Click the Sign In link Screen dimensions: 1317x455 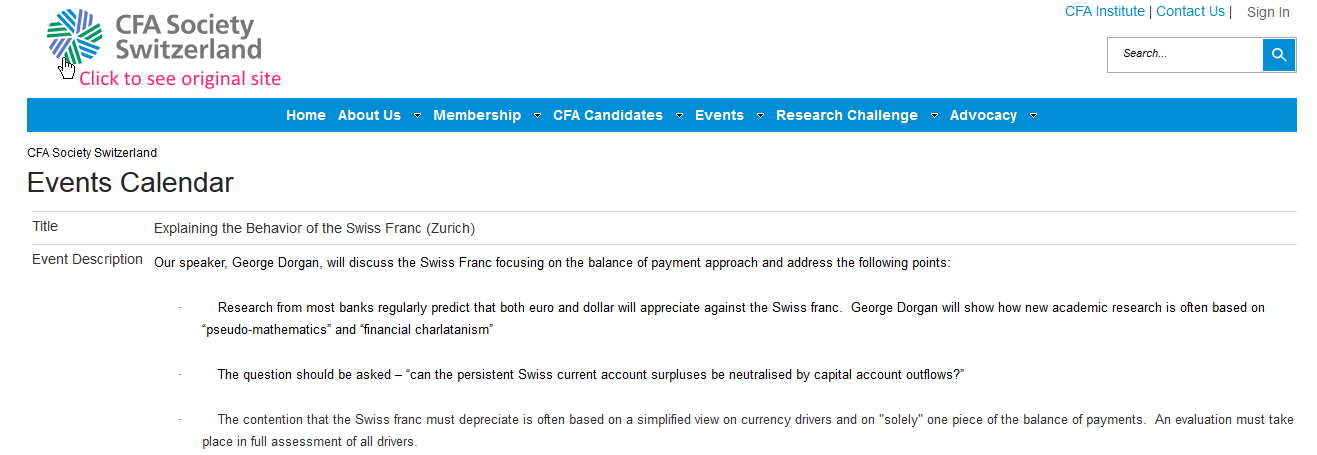click(1268, 12)
